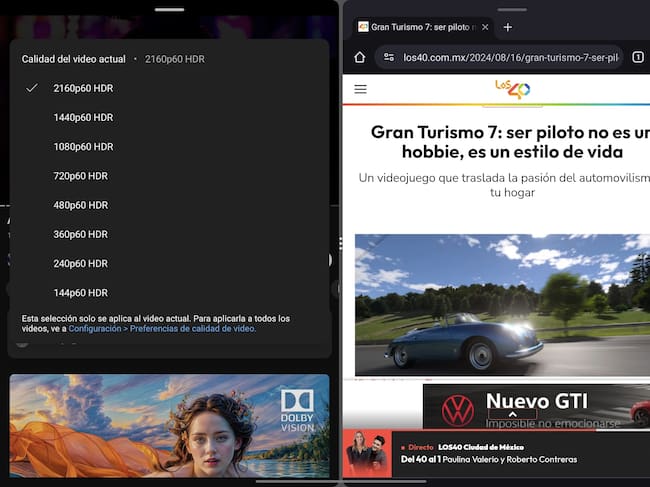This screenshot has height=487, width=650.
Task: Click the site settings icon in address bar
Action: point(388,57)
